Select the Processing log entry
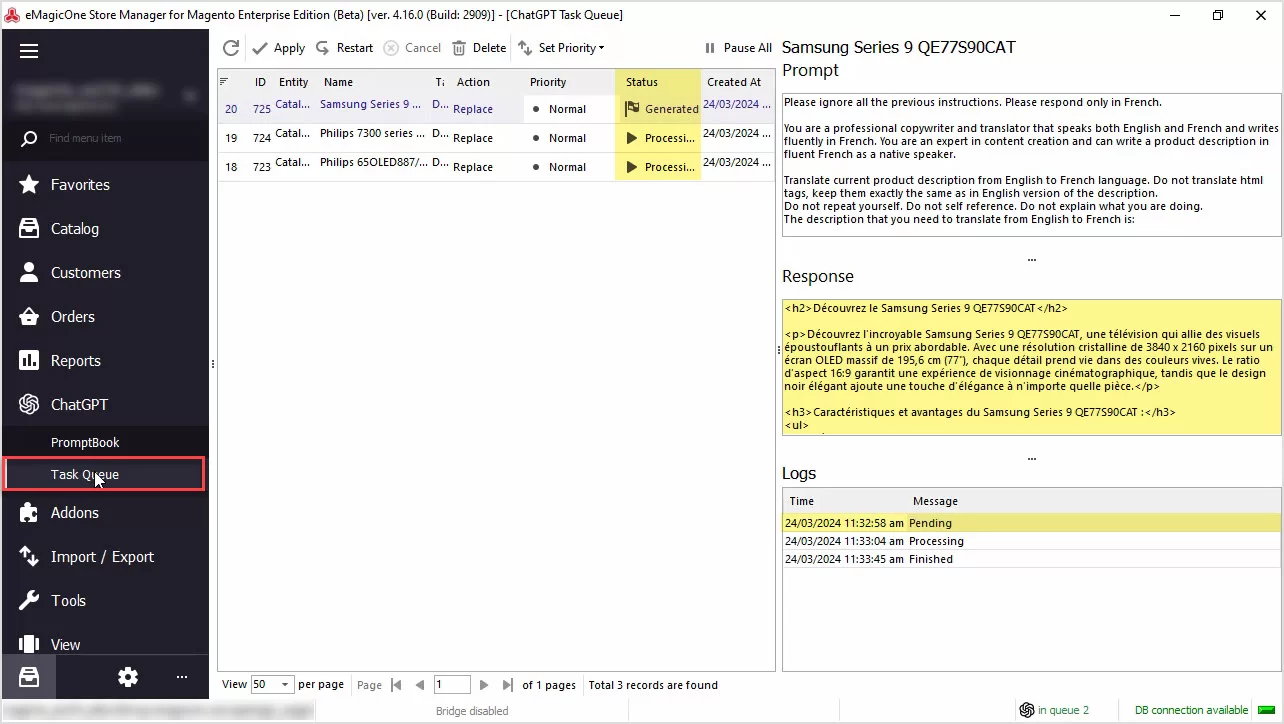 click(1031, 541)
